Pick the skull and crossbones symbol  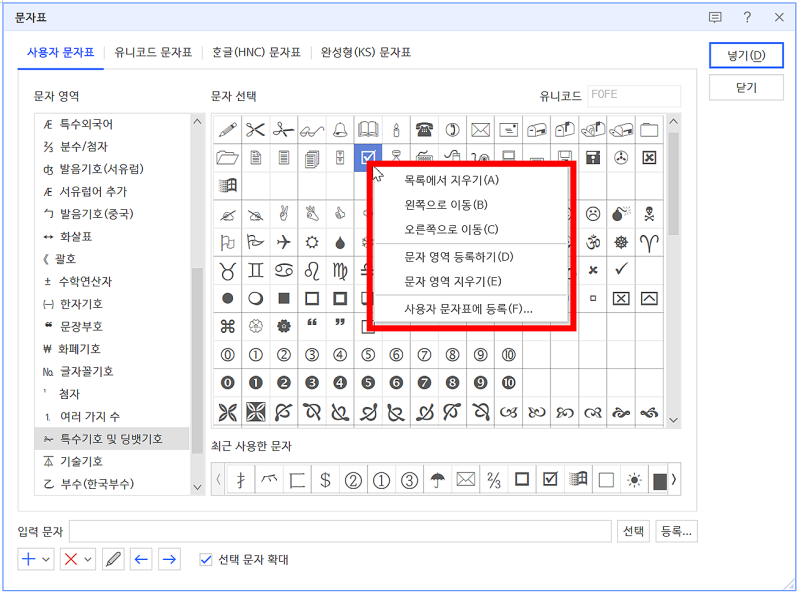tap(649, 214)
